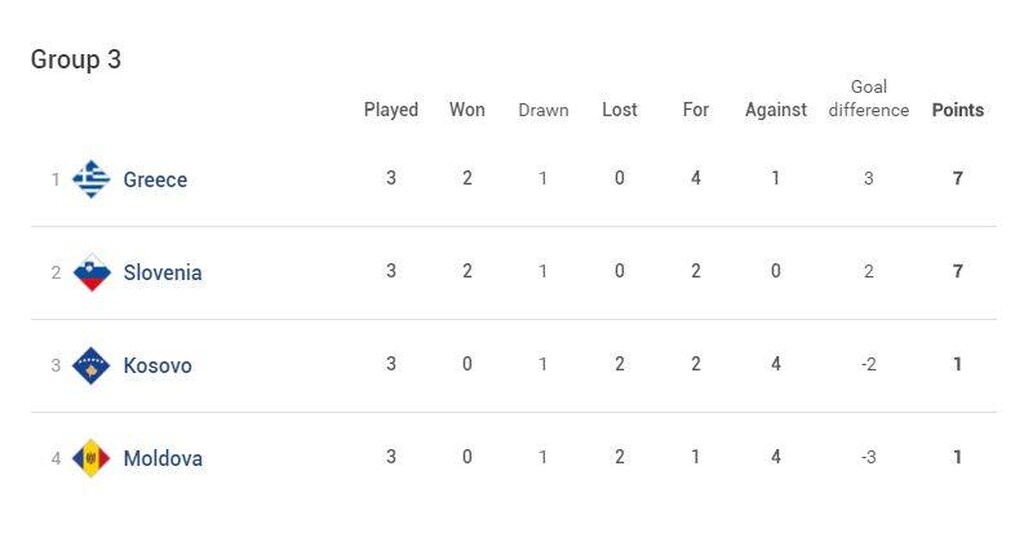Click the Points column header
Screen dimensions: 1024x533
[x=958, y=110]
